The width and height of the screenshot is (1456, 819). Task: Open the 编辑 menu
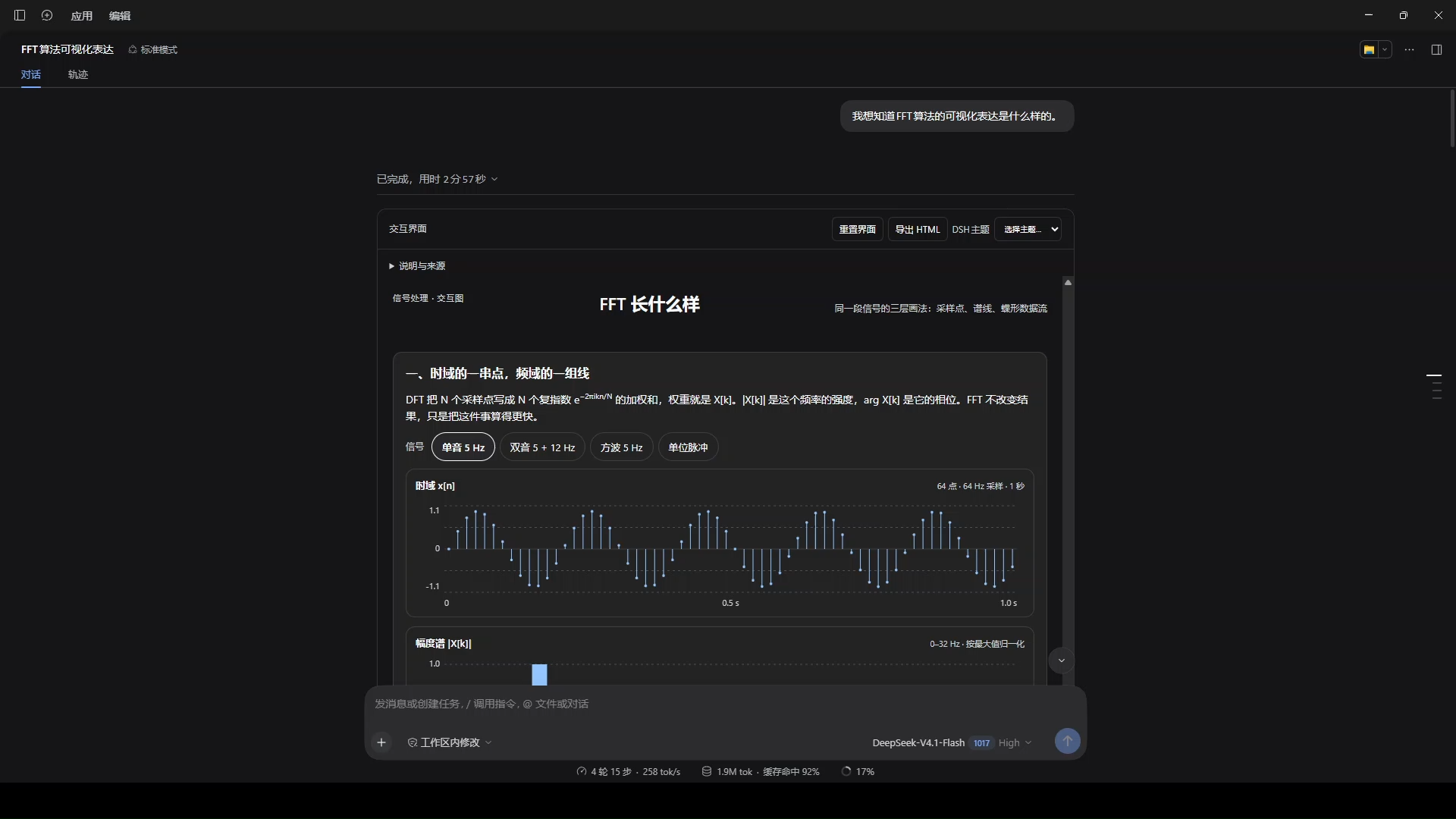[120, 16]
